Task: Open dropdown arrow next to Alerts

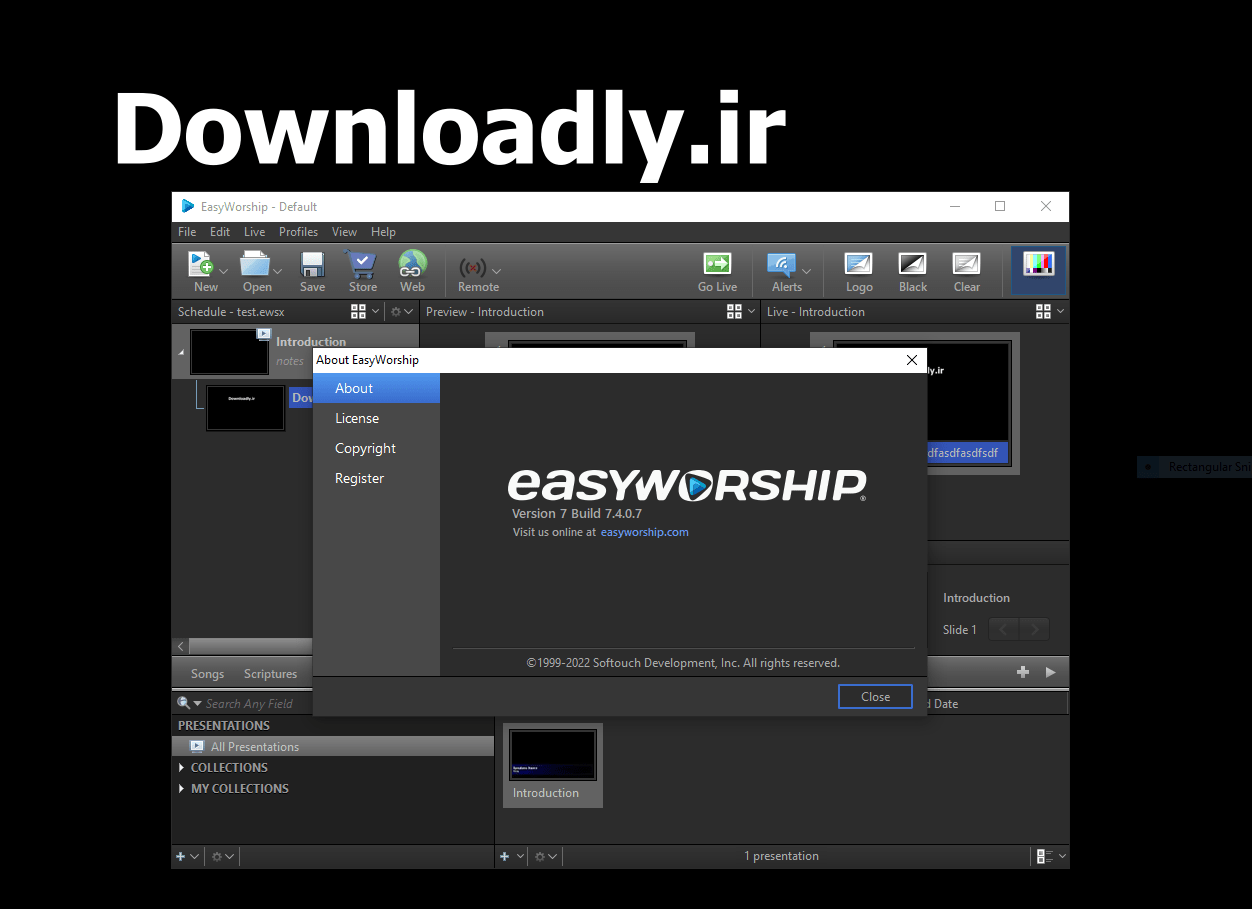Action: (x=806, y=271)
